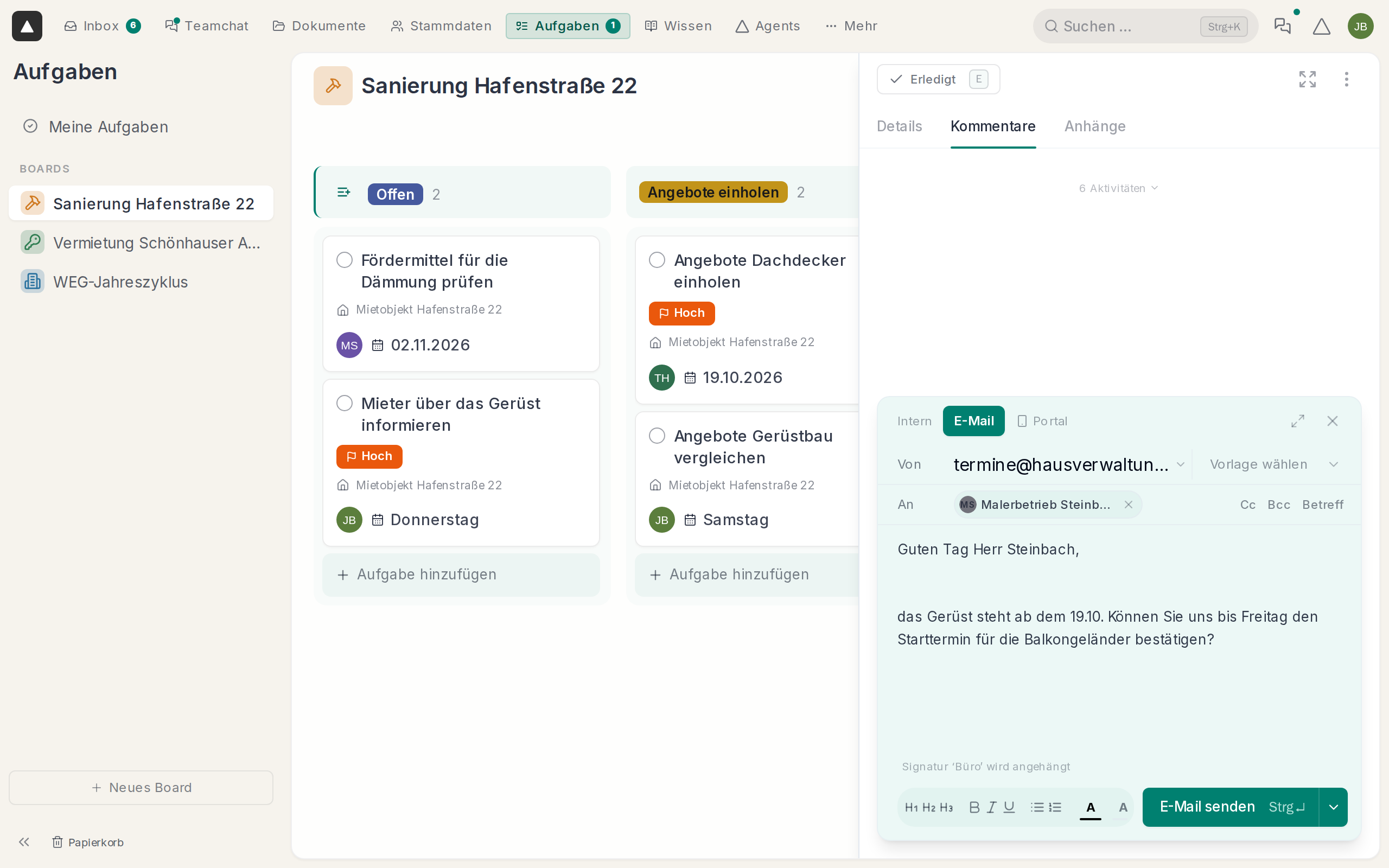Viewport: 1389px width, 868px height.
Task: Insert numbered list in email body
Action: [x=1055, y=807]
